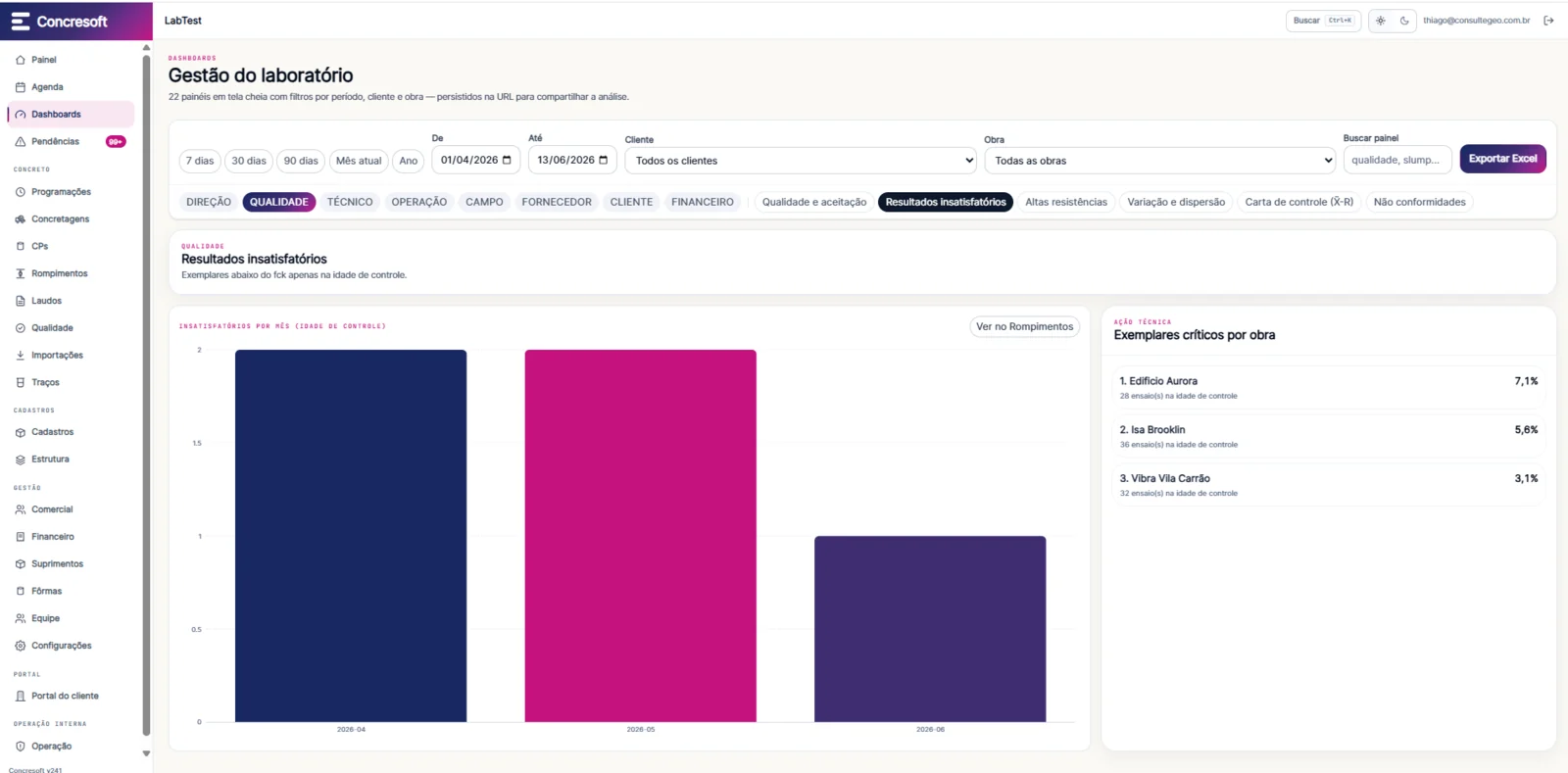Open Equipe users icon in sidebar
Image resolution: width=1568 pixels, height=773 pixels.
coord(20,619)
